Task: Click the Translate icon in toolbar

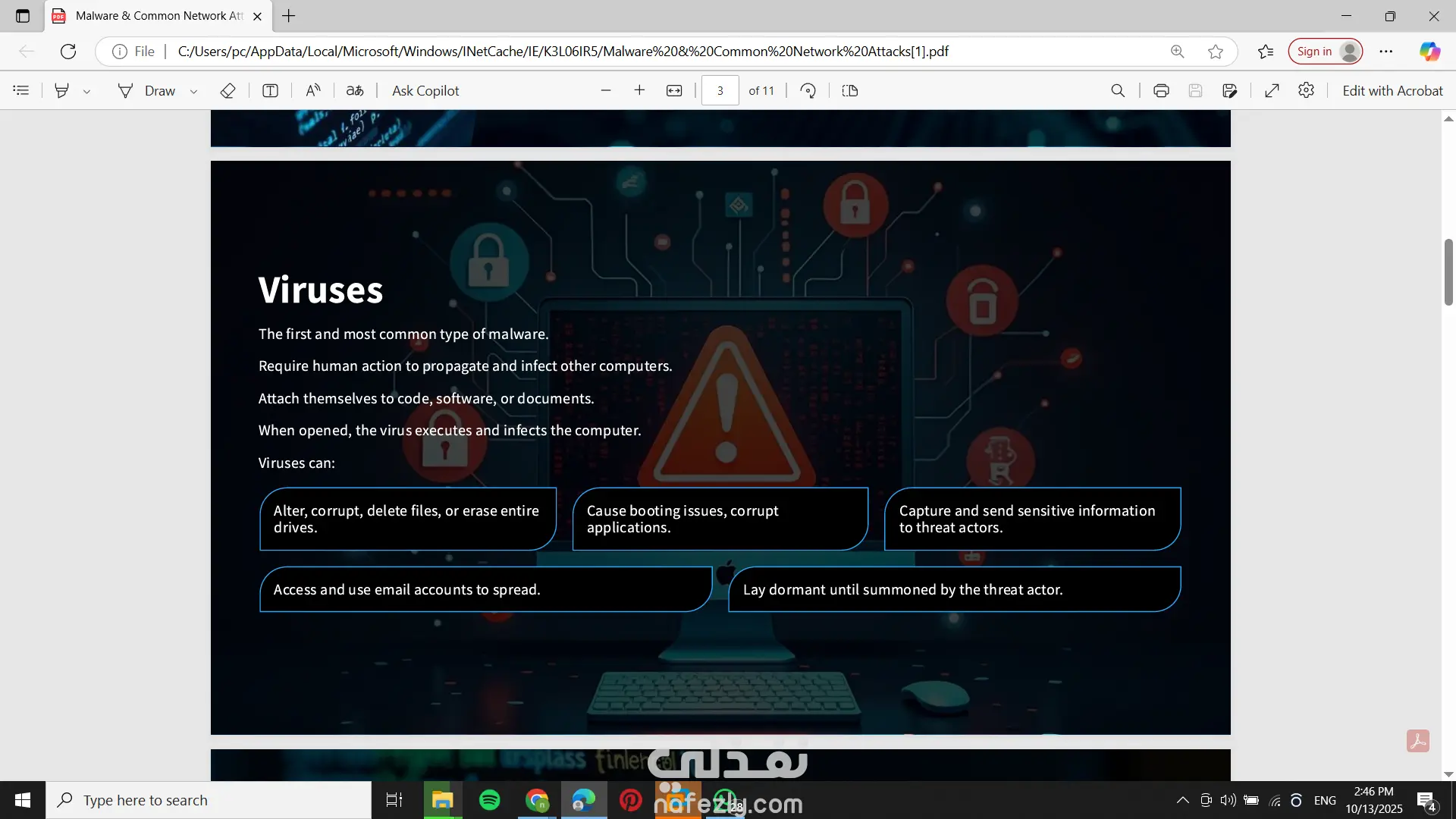Action: [355, 90]
